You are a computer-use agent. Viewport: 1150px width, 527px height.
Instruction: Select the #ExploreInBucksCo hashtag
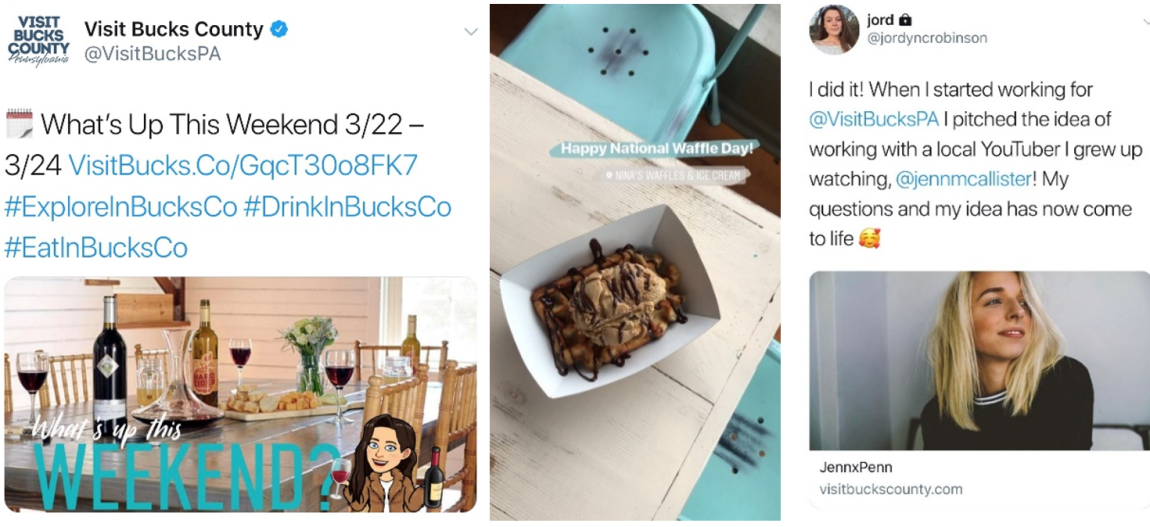pos(120,207)
